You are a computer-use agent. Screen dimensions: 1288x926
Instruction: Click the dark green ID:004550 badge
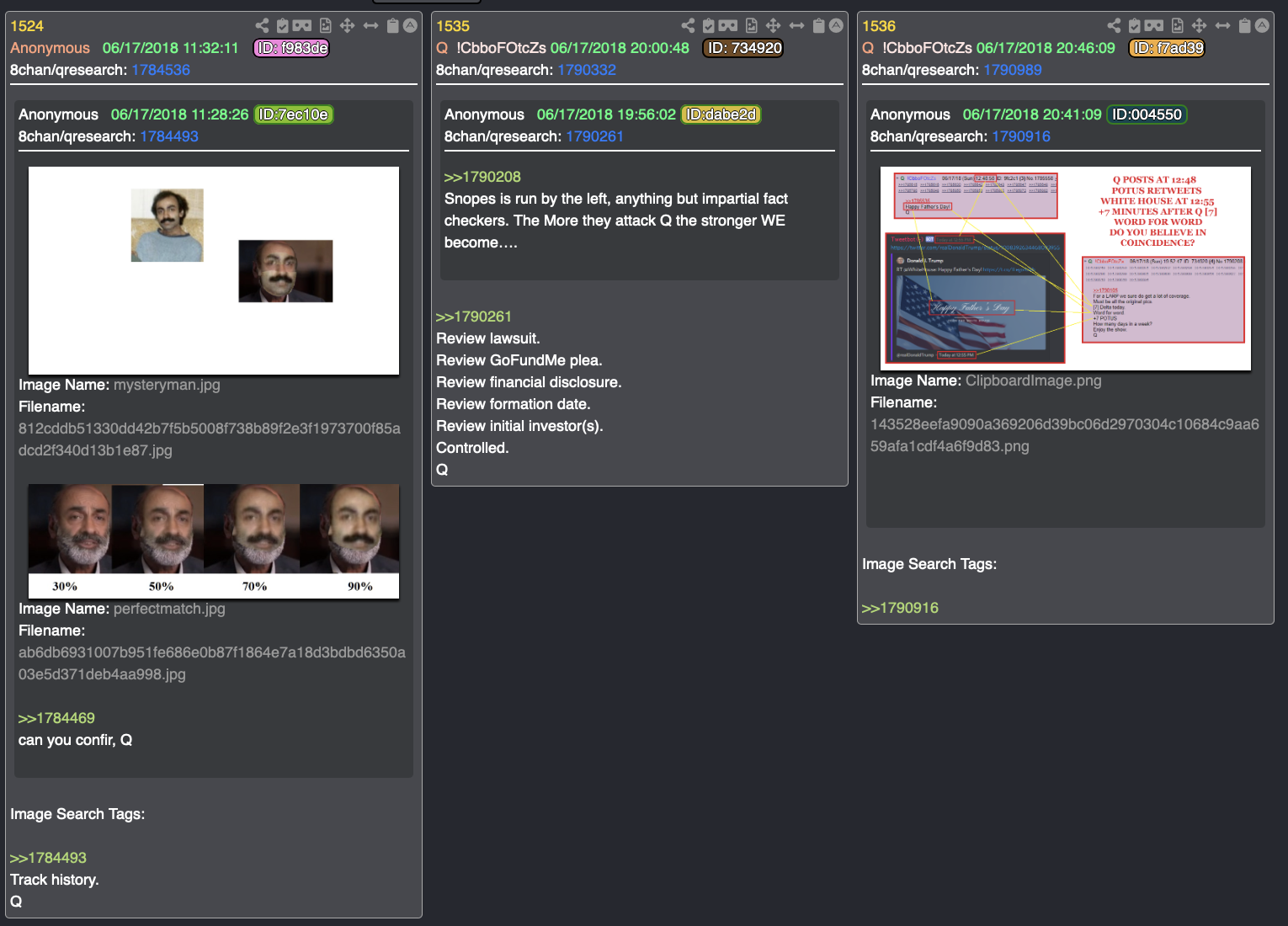[1147, 114]
